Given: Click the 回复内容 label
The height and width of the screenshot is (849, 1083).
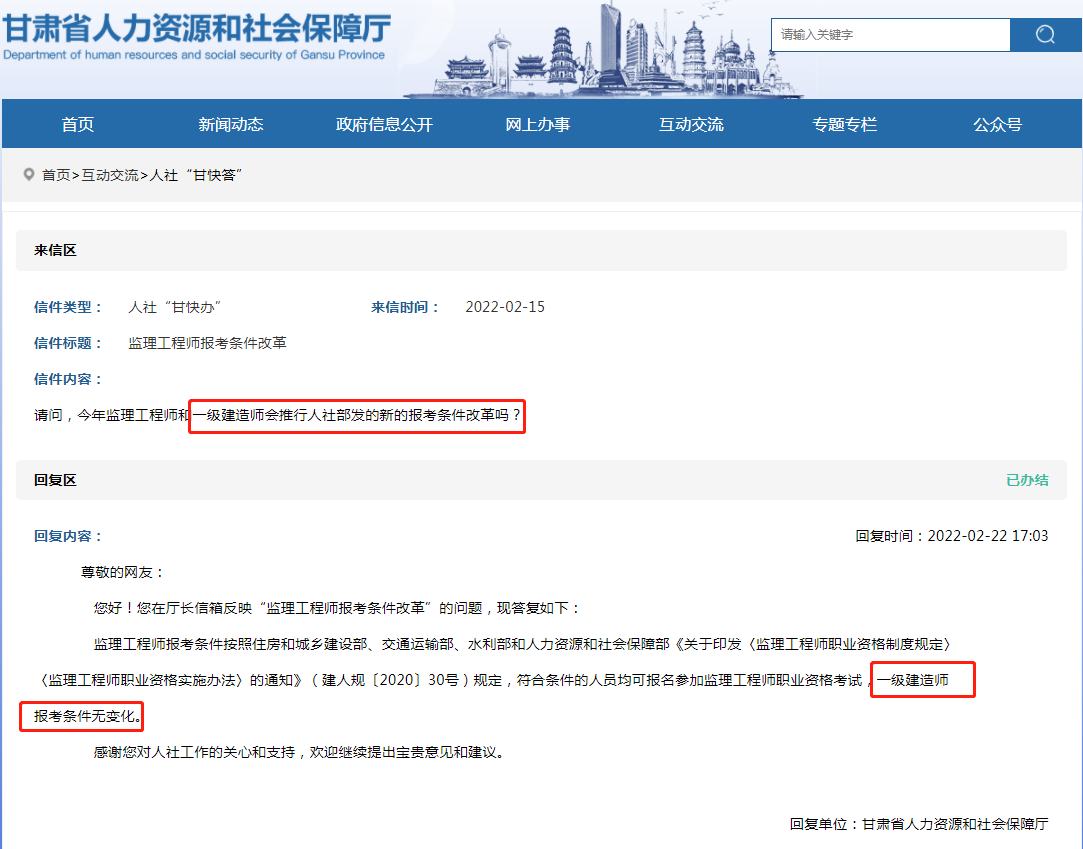Looking at the screenshot, I should 68,536.
